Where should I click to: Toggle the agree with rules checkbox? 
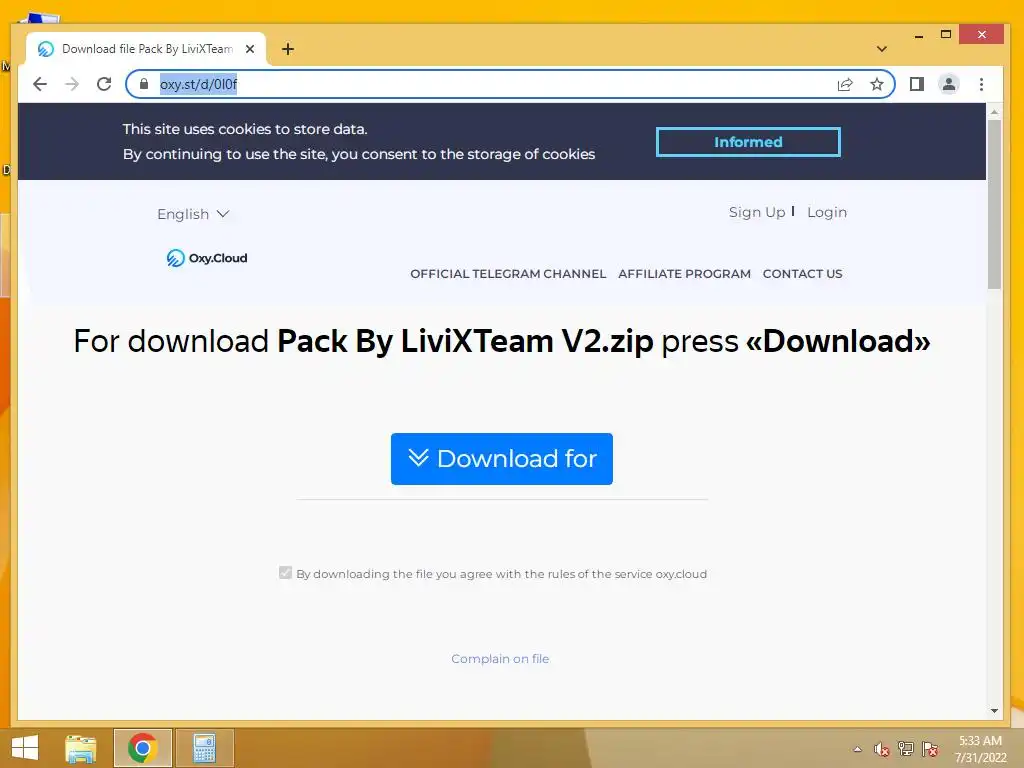coord(285,573)
